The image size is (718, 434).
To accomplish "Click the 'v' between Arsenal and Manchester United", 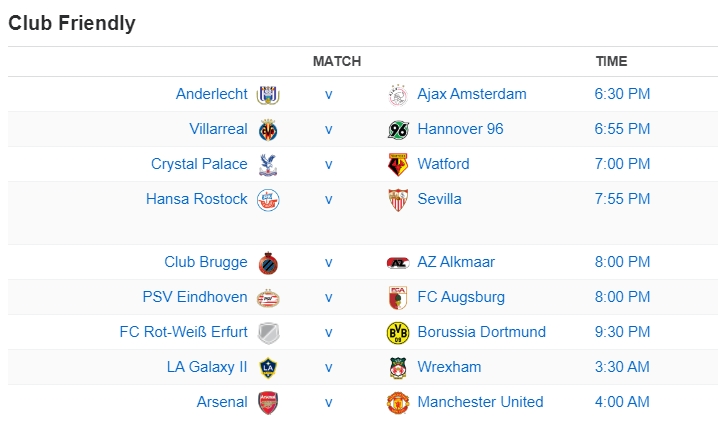I will click(328, 402).
